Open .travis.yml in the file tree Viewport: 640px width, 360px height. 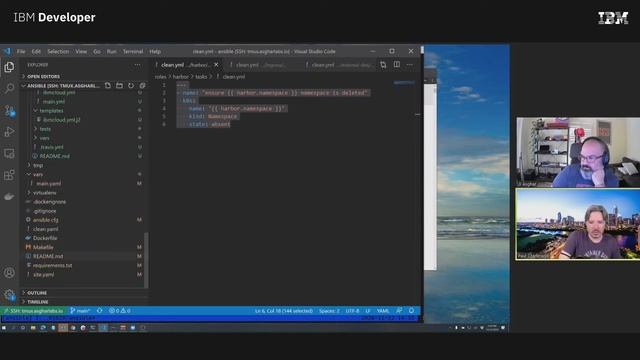[52, 147]
